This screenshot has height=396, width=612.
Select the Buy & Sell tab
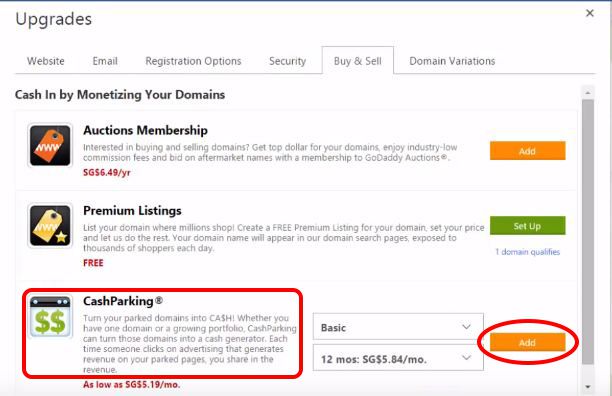[x=358, y=60]
